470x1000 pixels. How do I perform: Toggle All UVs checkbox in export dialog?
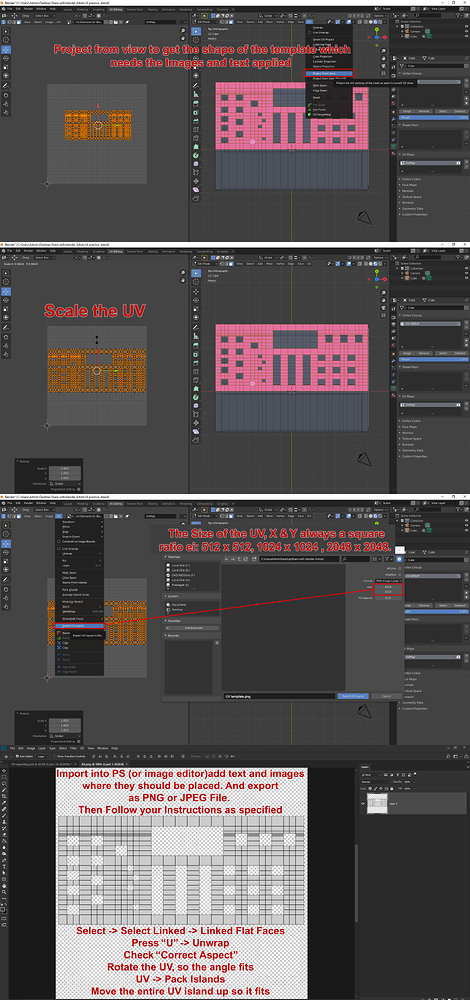click(x=400, y=569)
